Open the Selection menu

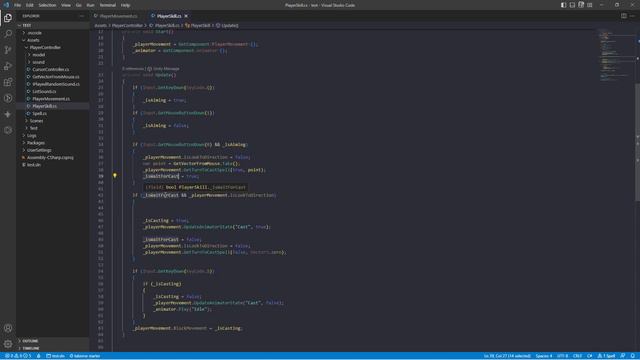coord(47,5)
